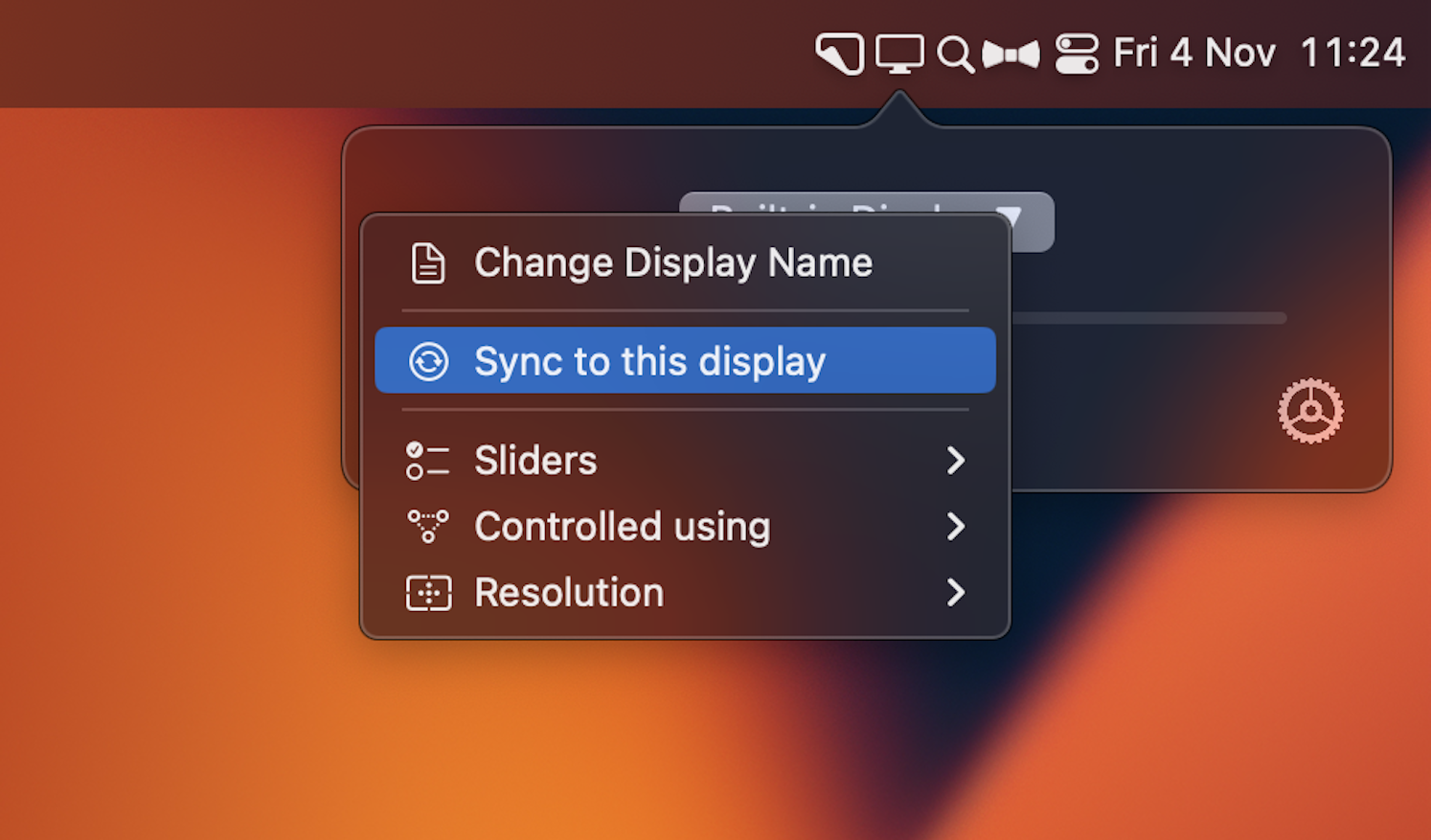The height and width of the screenshot is (840, 1431).
Task: Expand the Sliders submenu arrow
Action: (955, 461)
